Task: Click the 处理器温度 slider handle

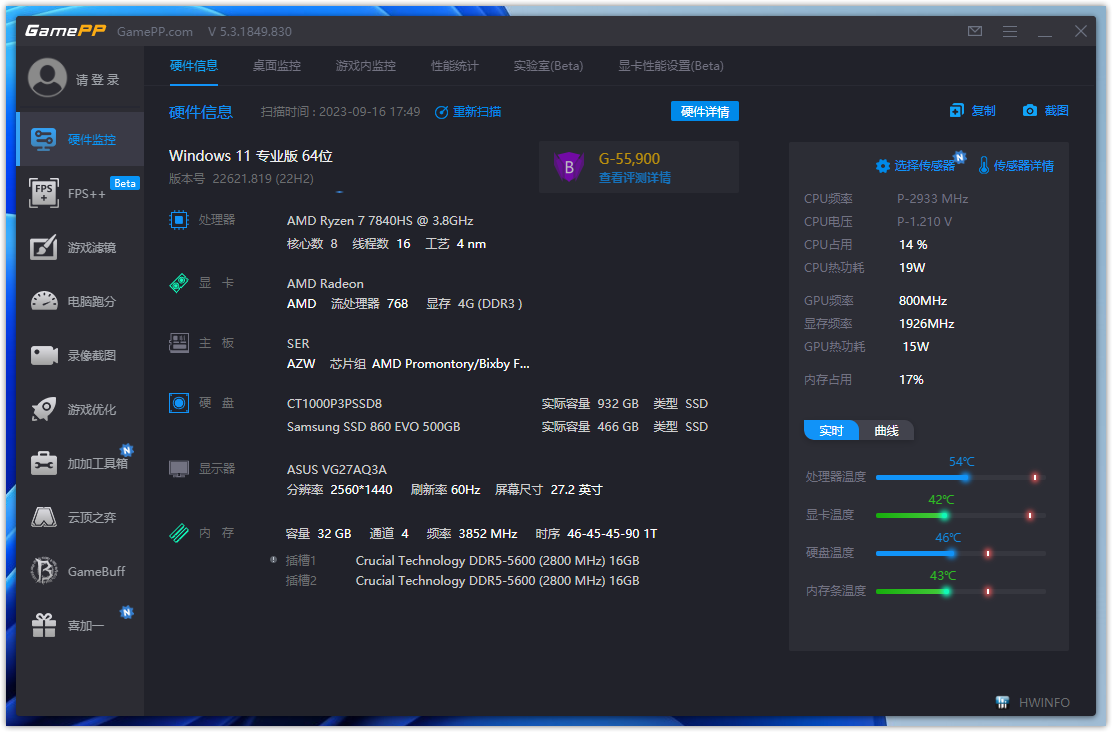Action: click(965, 477)
